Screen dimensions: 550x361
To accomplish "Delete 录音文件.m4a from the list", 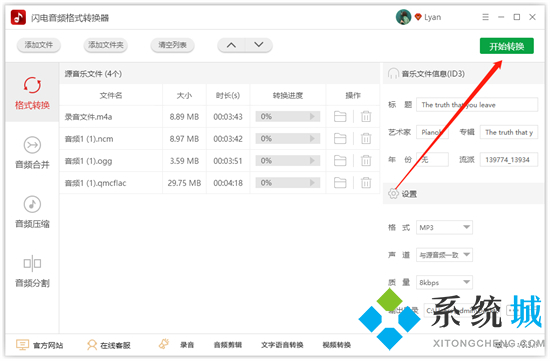I will (x=366, y=116).
